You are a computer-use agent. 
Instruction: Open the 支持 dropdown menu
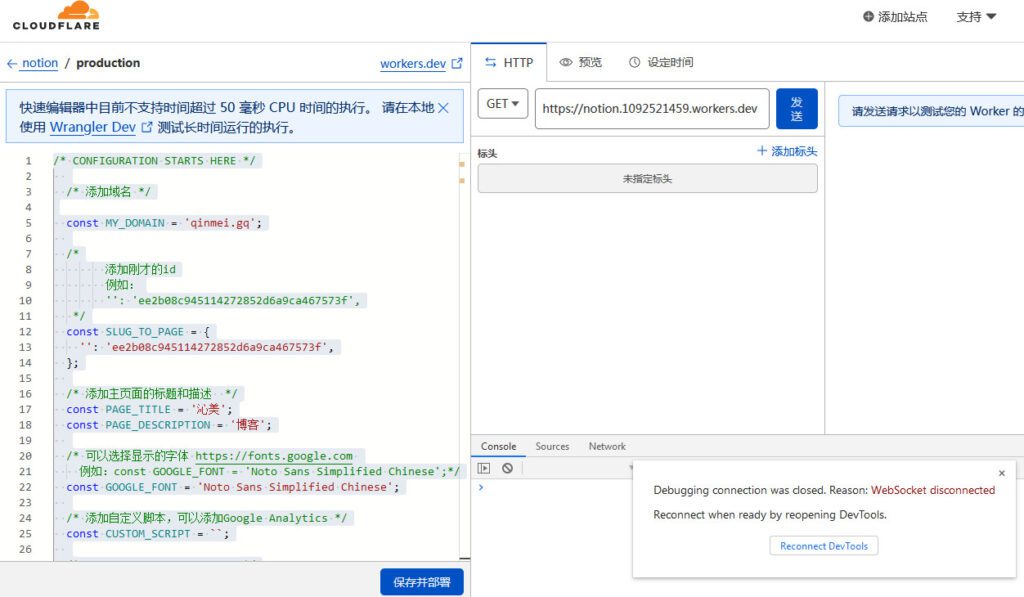point(976,16)
